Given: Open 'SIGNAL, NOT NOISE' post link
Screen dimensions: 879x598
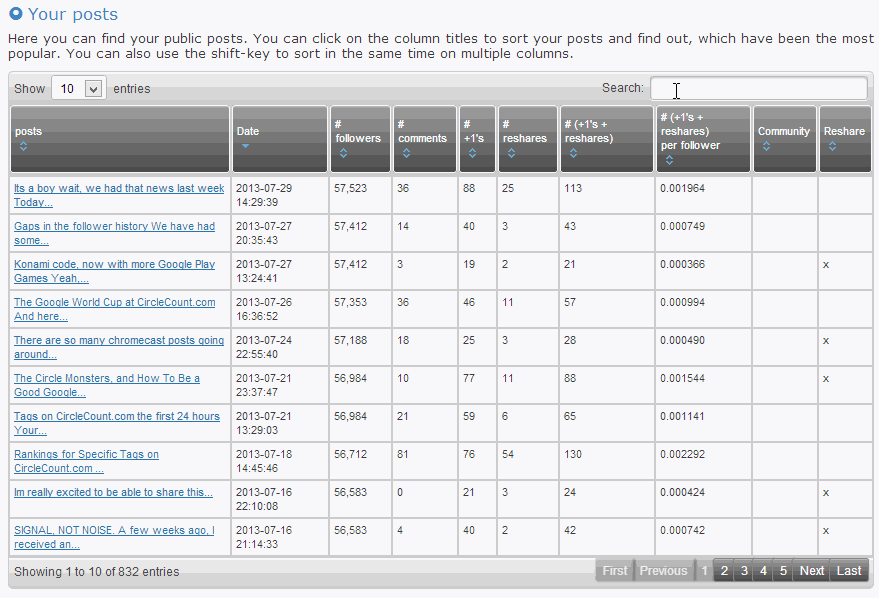Looking at the screenshot, I should [114, 537].
